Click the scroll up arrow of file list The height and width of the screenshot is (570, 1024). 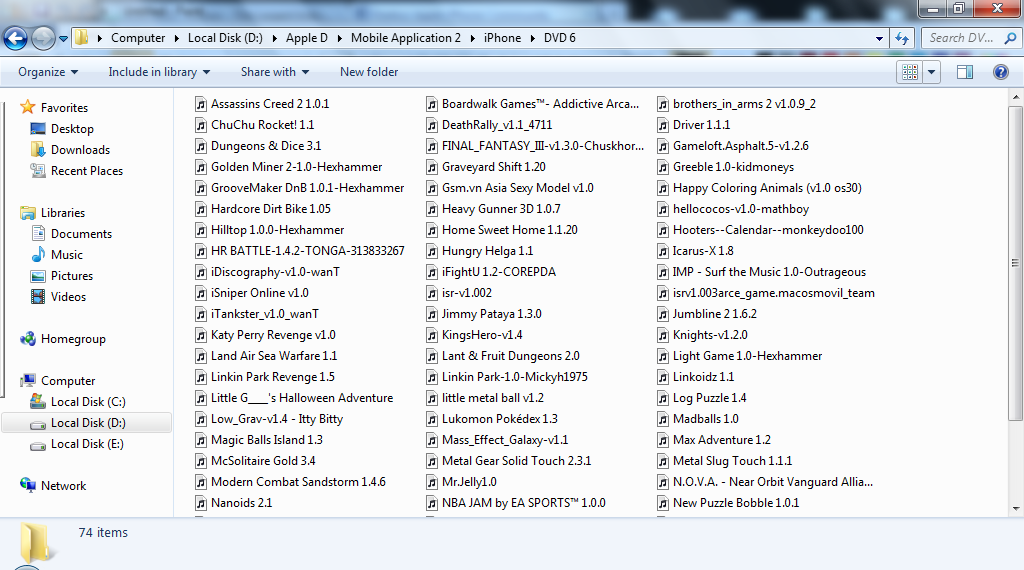pos(1016,97)
